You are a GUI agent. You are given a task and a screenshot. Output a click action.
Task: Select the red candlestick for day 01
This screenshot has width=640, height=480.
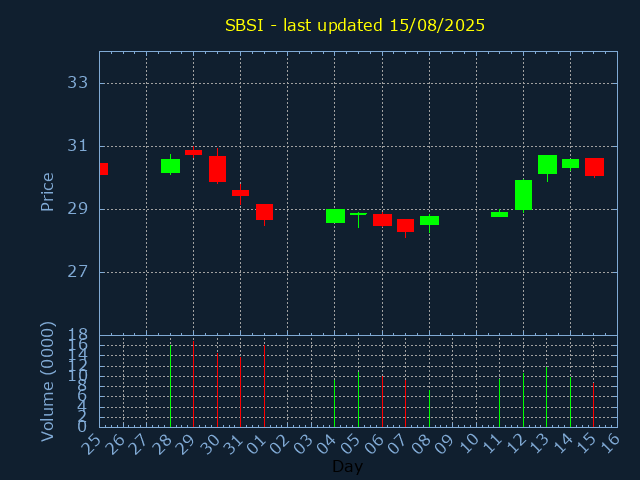(264, 212)
